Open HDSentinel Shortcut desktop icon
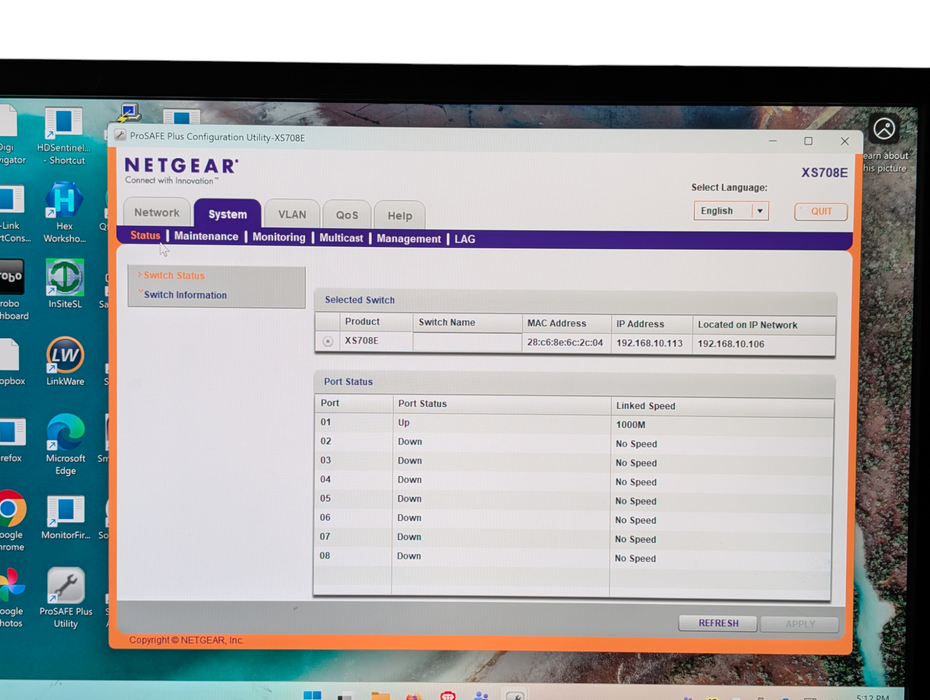The image size is (930, 700). tap(63, 136)
